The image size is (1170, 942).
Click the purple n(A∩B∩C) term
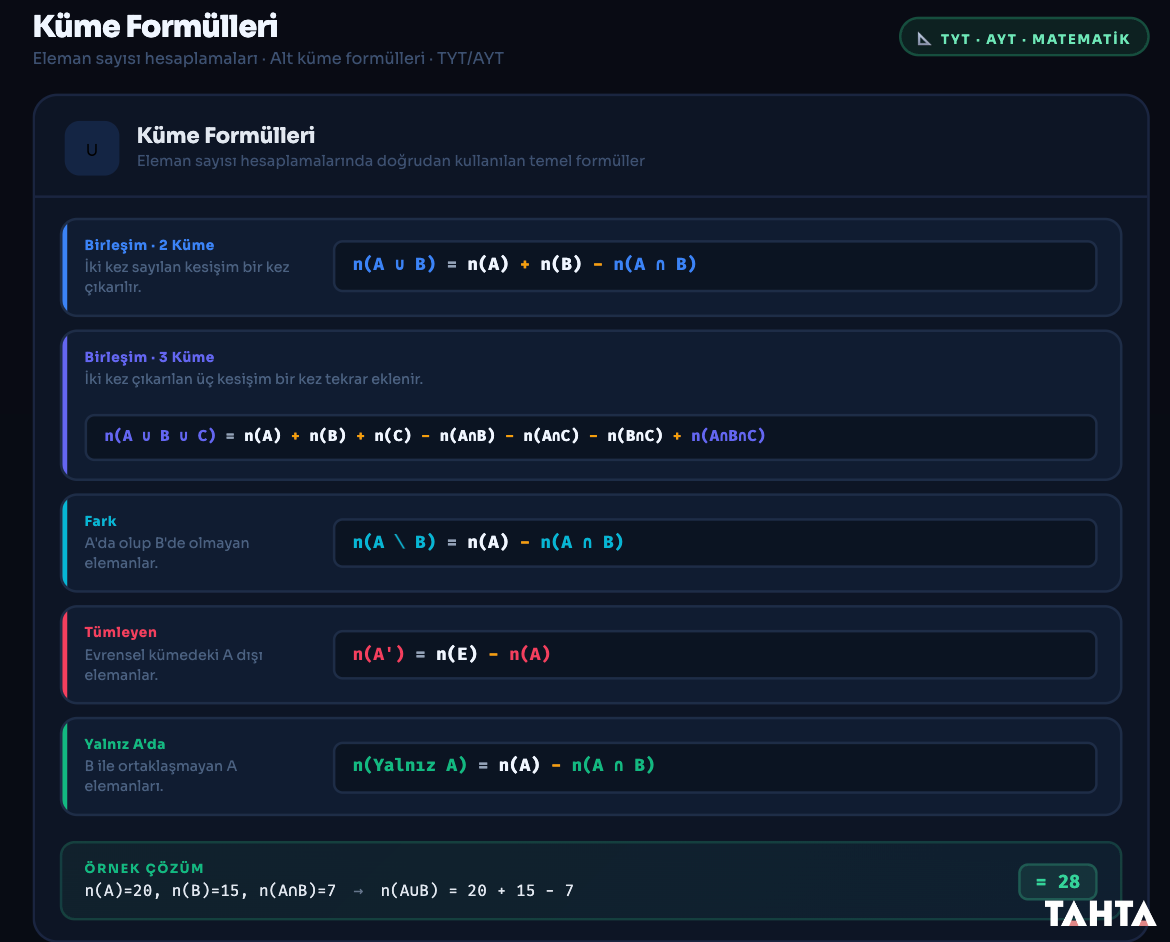click(x=728, y=436)
